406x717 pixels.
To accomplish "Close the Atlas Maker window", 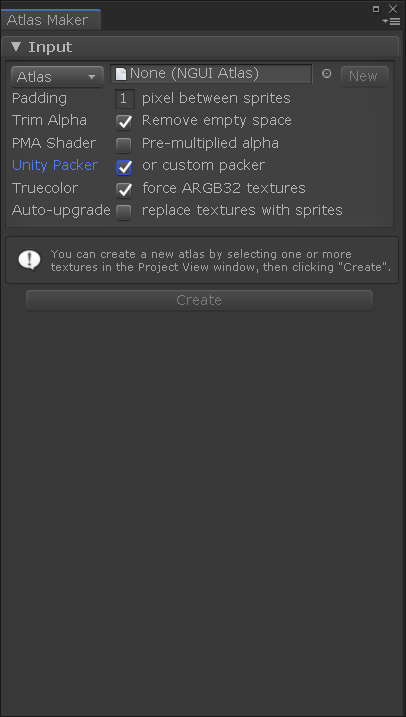I will (393, 9).
